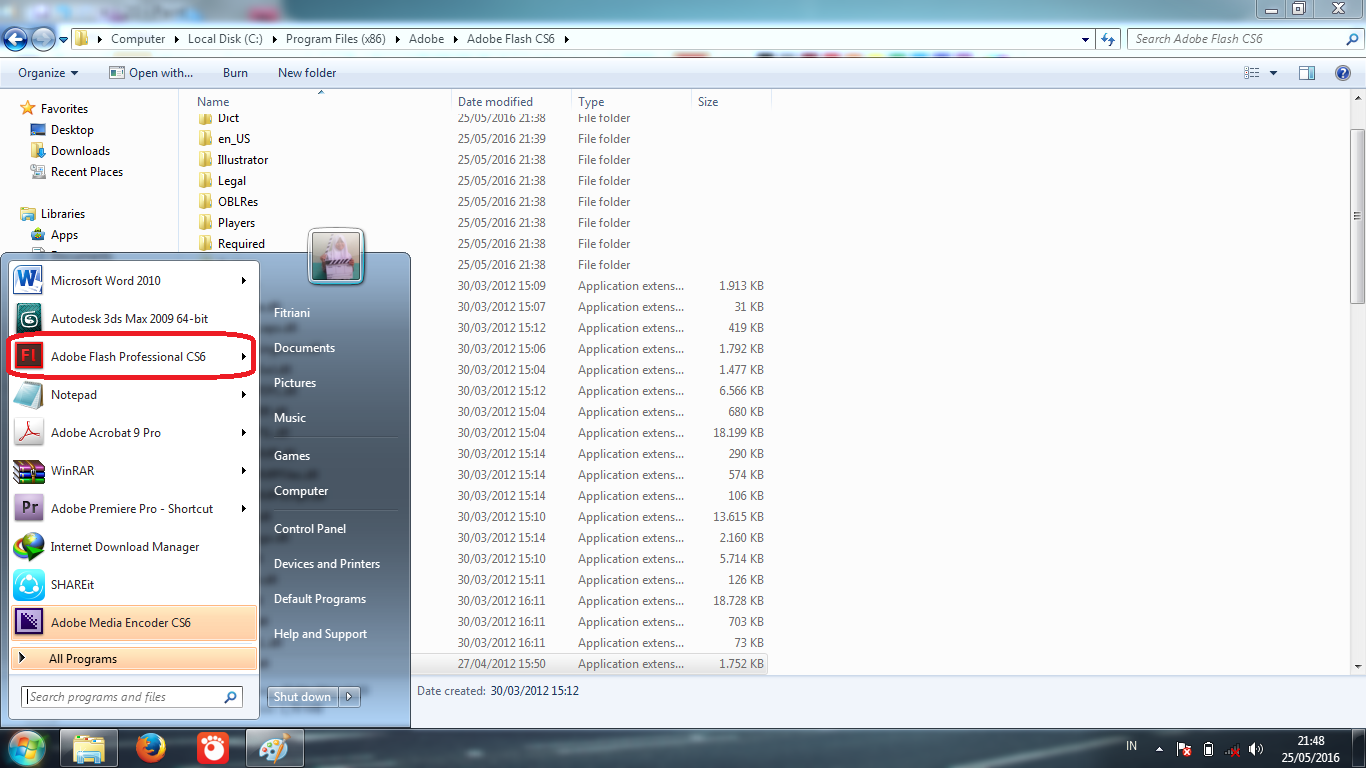Open Firefox from the taskbar
1366x768 pixels.
[x=151, y=748]
